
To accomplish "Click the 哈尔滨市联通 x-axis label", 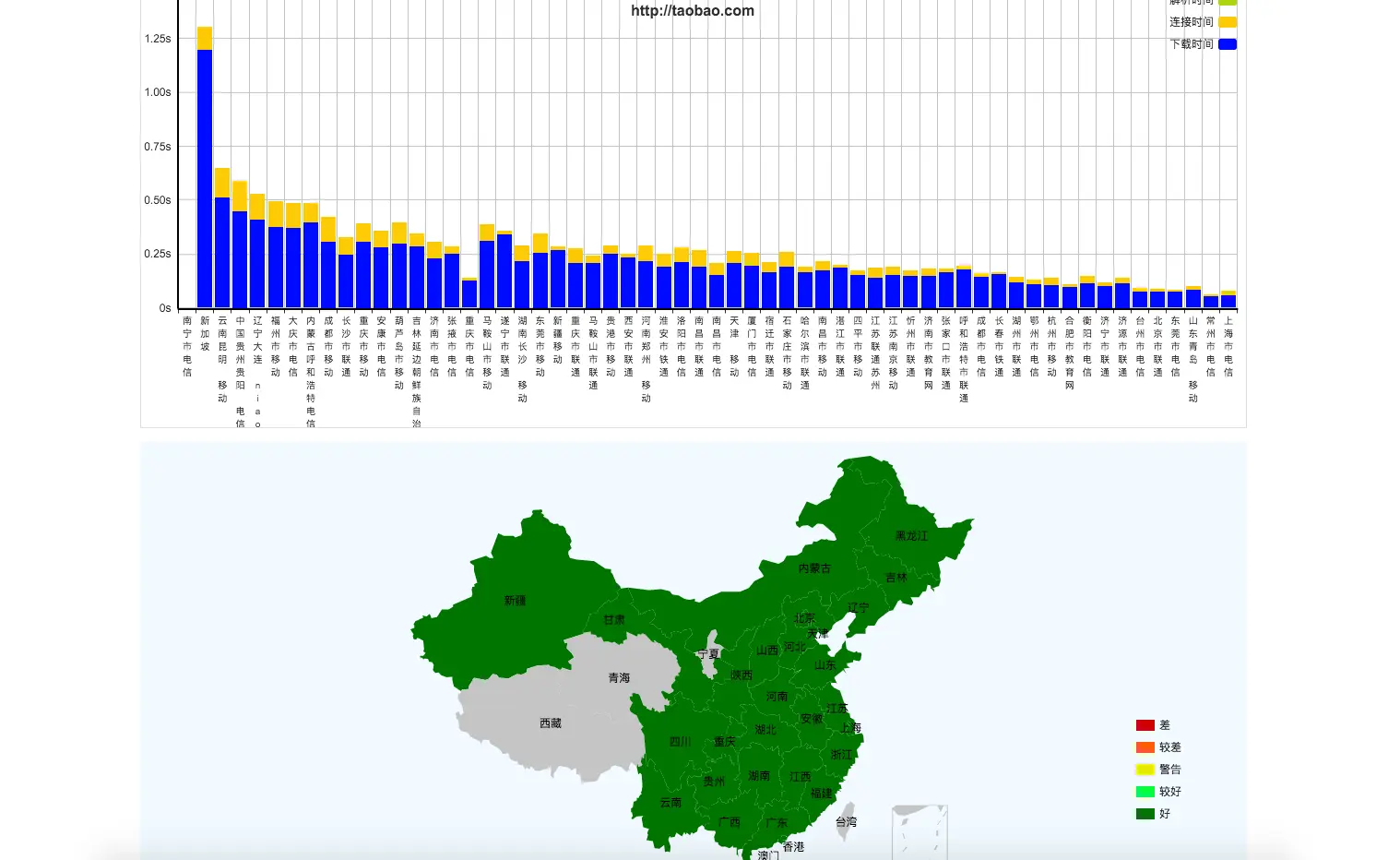I will (x=805, y=353).
